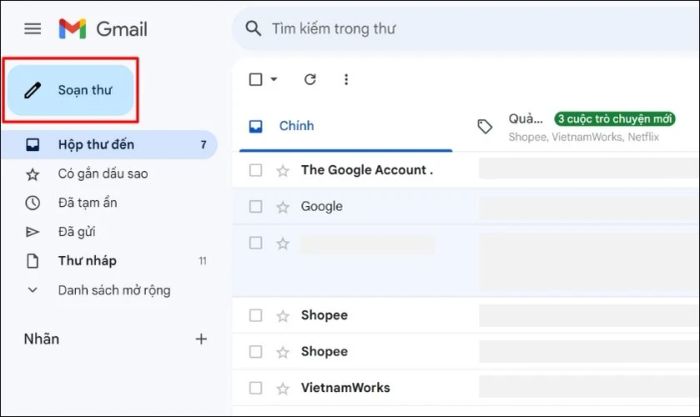Tick the checkbox for The Google Account email

pos(256,170)
